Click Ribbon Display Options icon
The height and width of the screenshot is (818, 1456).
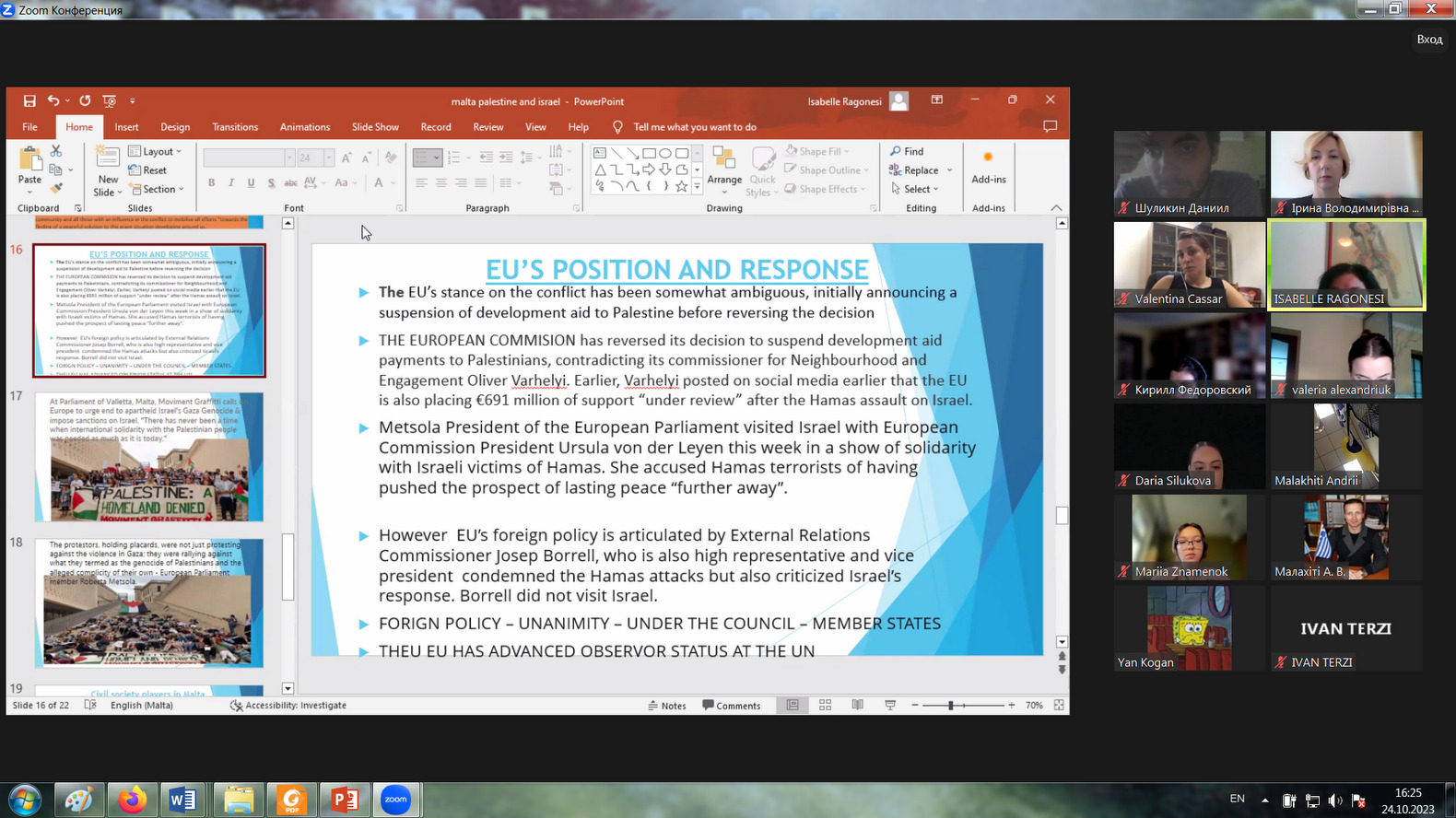(x=937, y=99)
